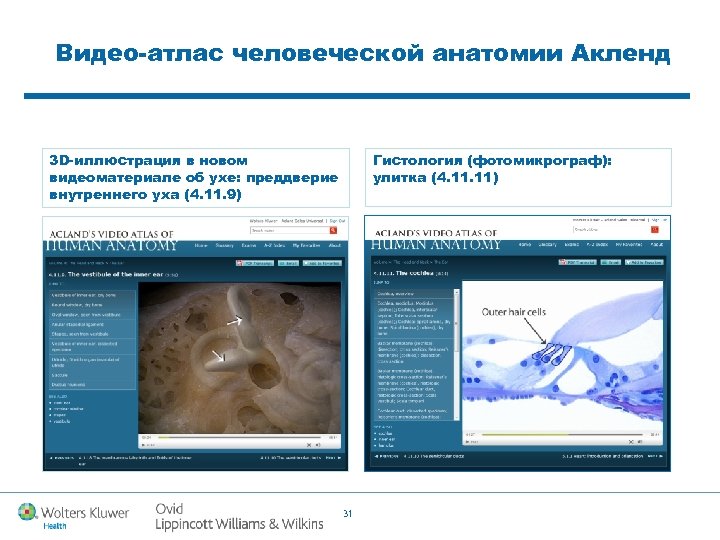Open A-Z Index in the vestibule screenshot navigation
720x540 pixels.
[x=274, y=246]
